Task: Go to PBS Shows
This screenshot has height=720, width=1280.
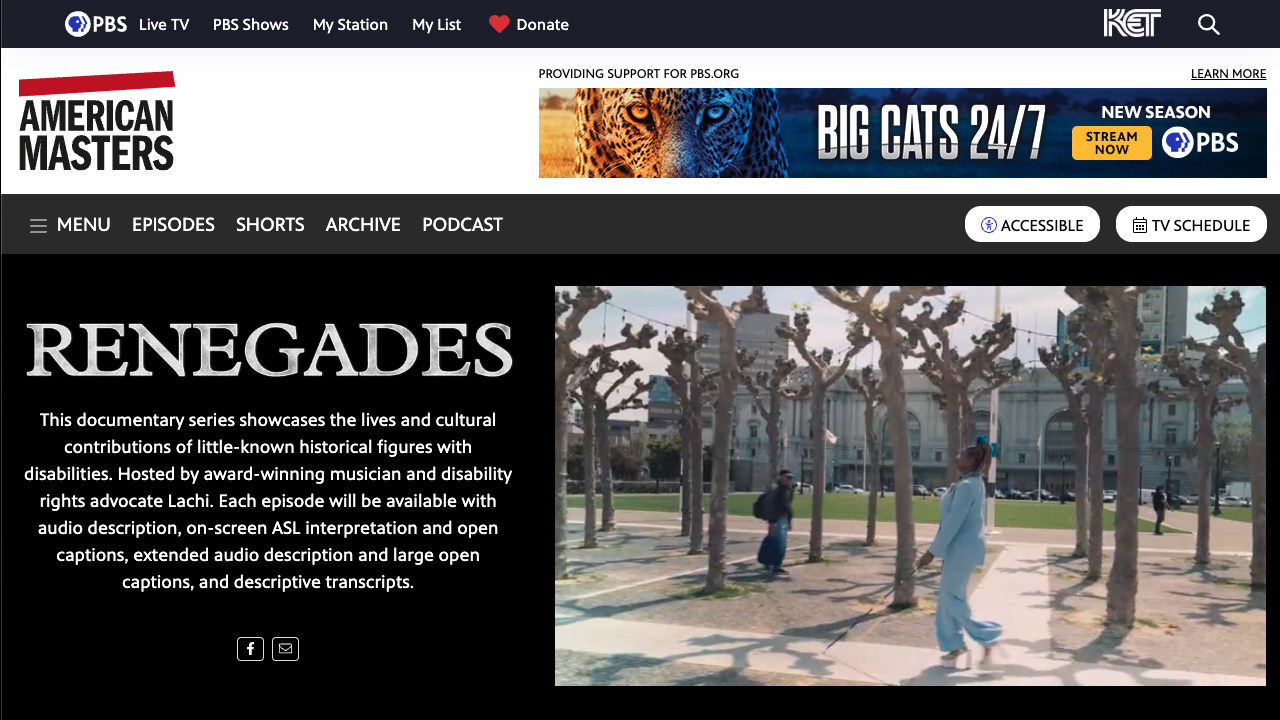Action: (x=251, y=25)
